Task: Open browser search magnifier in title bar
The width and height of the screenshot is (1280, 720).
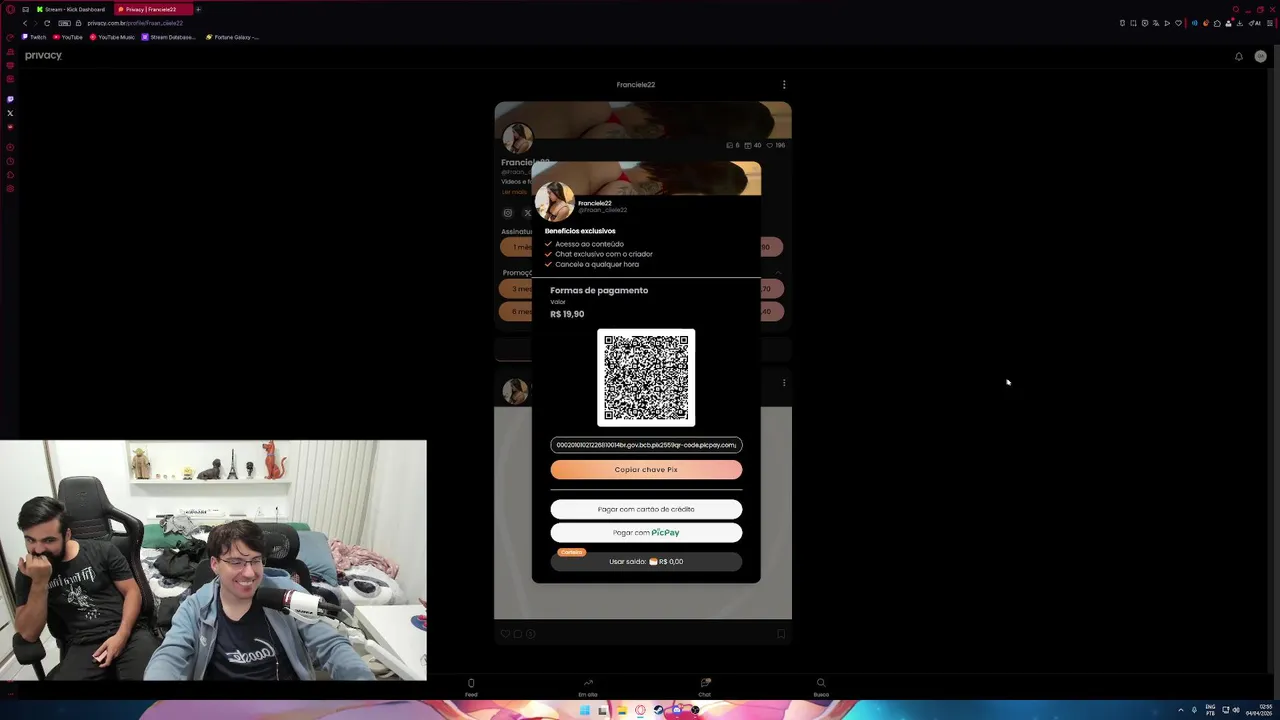Action: (x=1236, y=9)
